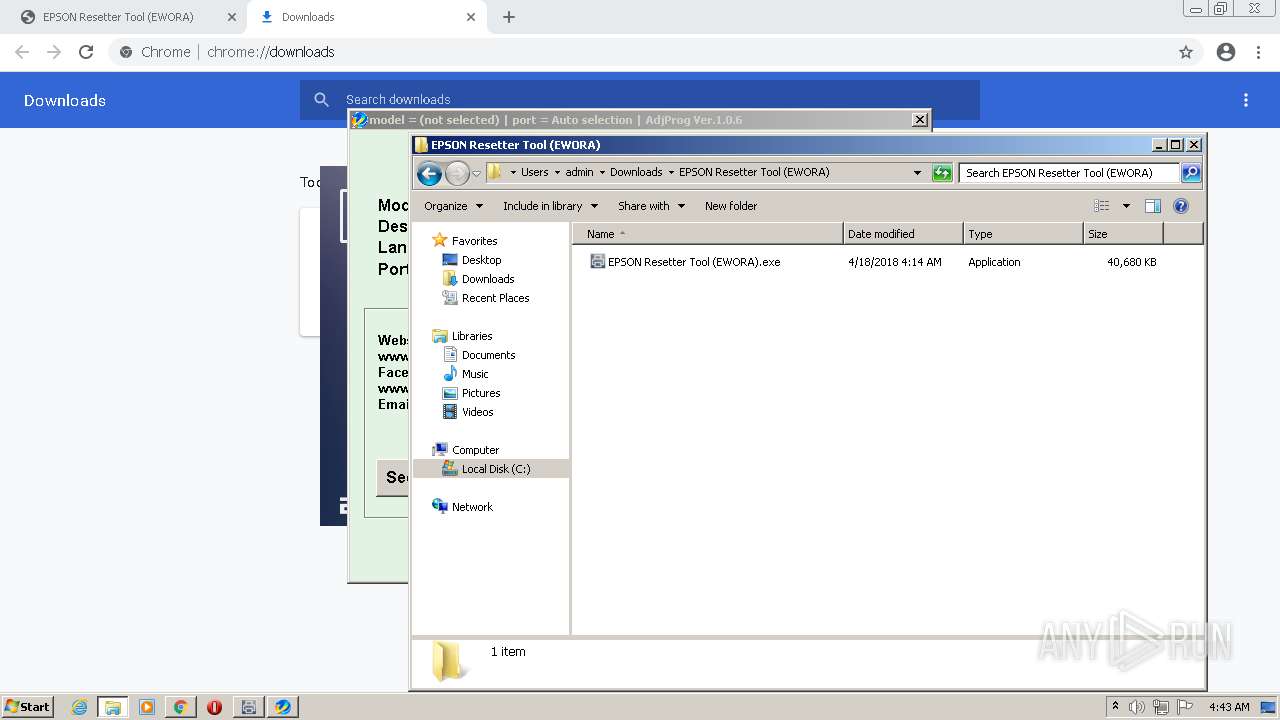1280x720 pixels.
Task: Toggle the preview pane icon
Action: 1153,206
